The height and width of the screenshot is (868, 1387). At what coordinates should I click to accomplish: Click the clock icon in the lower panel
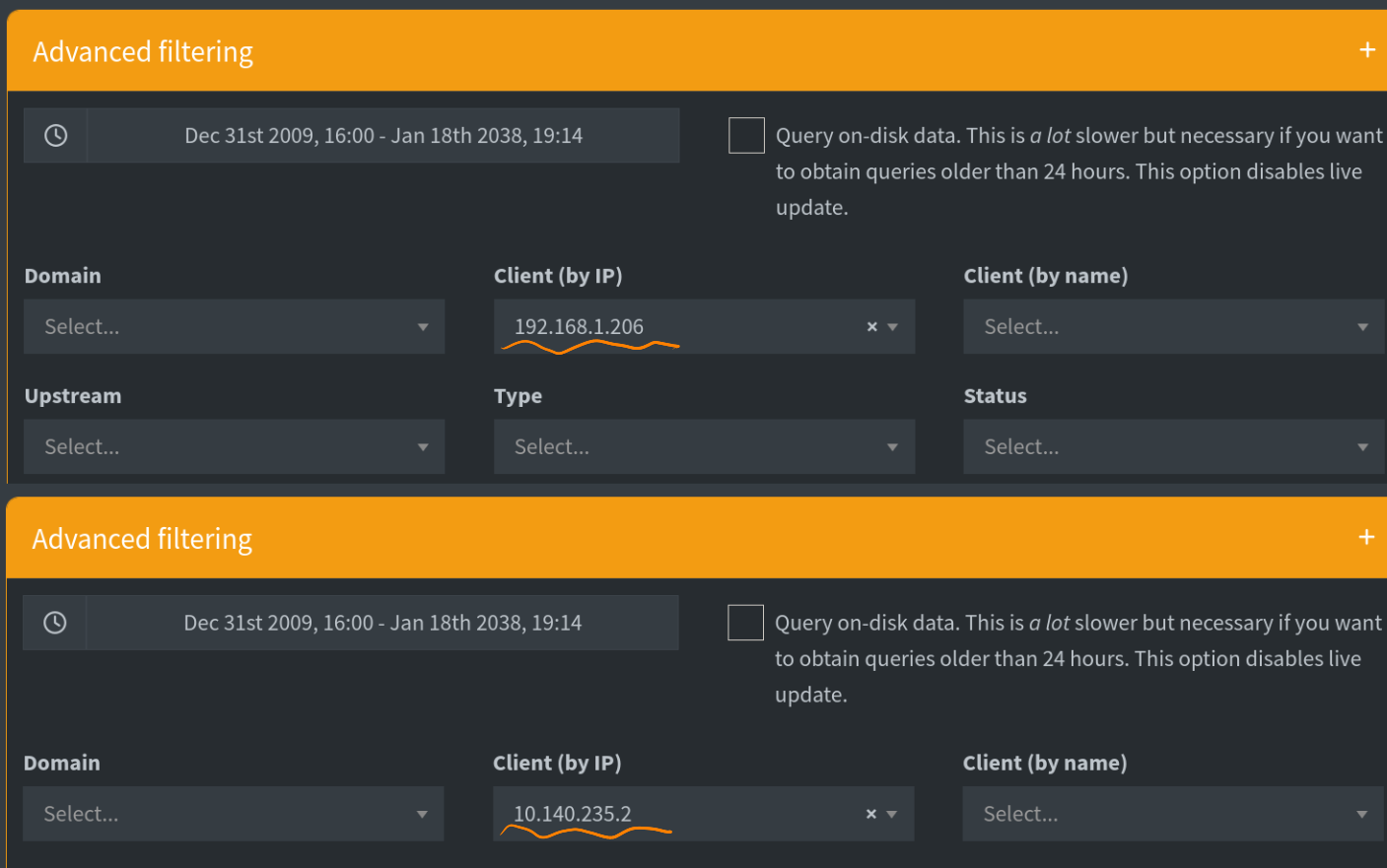55,622
